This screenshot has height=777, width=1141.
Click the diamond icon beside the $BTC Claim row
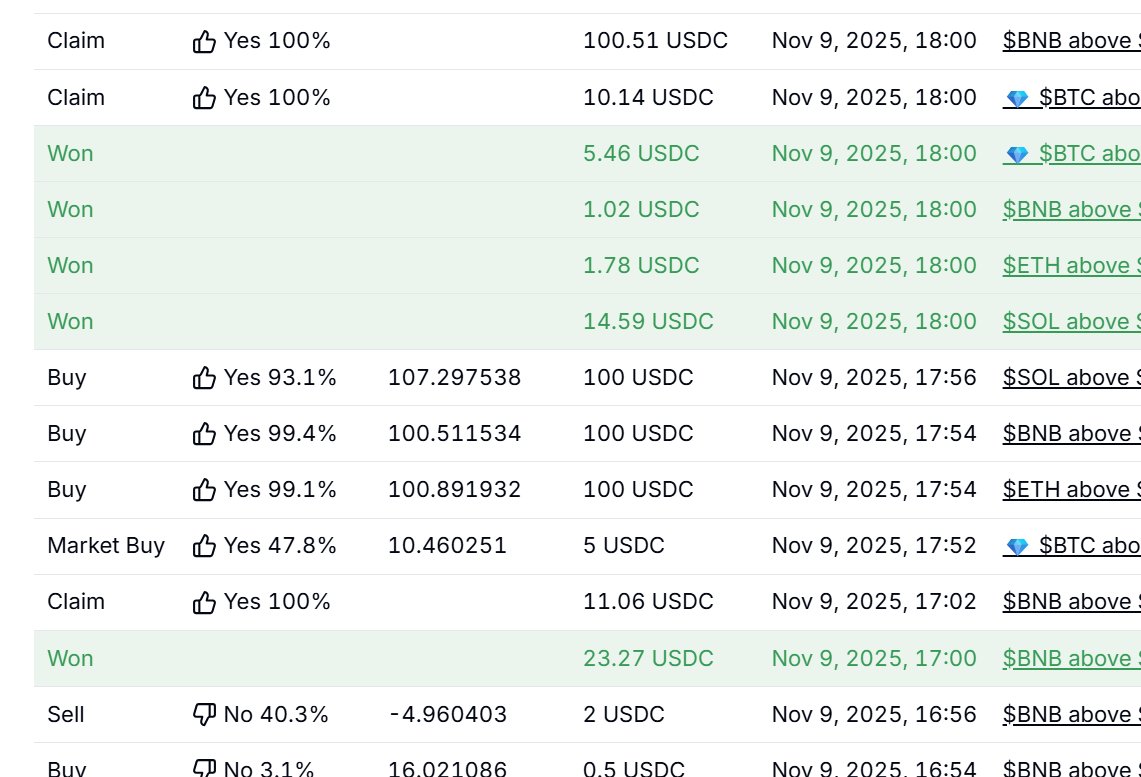coord(1018,97)
